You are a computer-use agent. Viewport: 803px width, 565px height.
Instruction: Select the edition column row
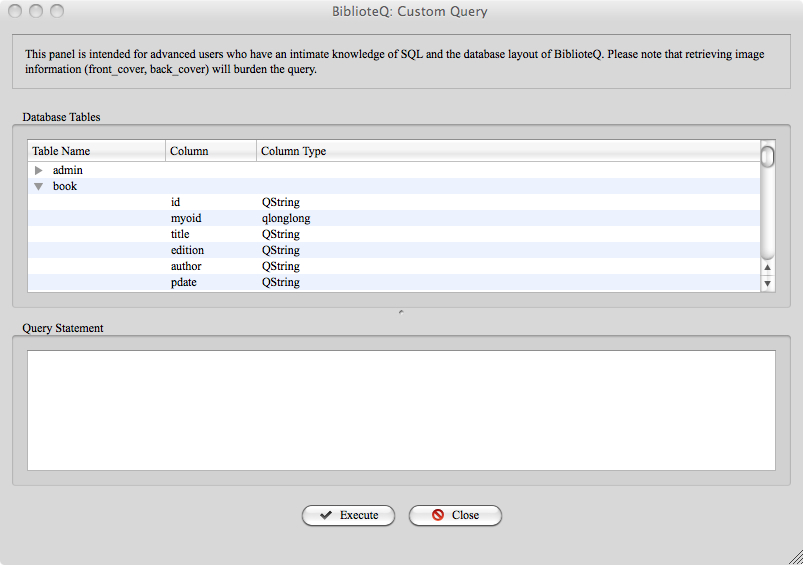394,250
